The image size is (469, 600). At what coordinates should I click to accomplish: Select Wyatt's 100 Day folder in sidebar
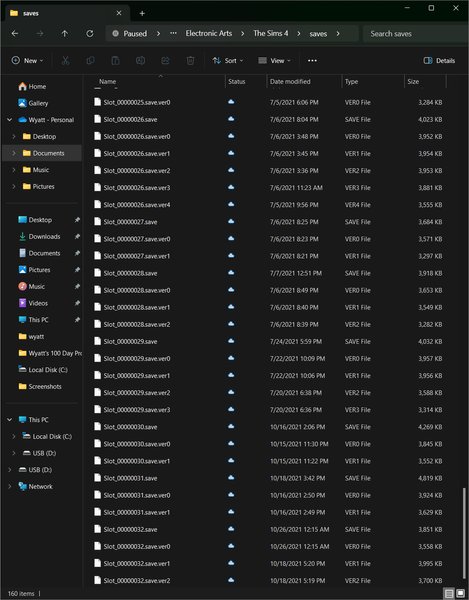point(50,353)
